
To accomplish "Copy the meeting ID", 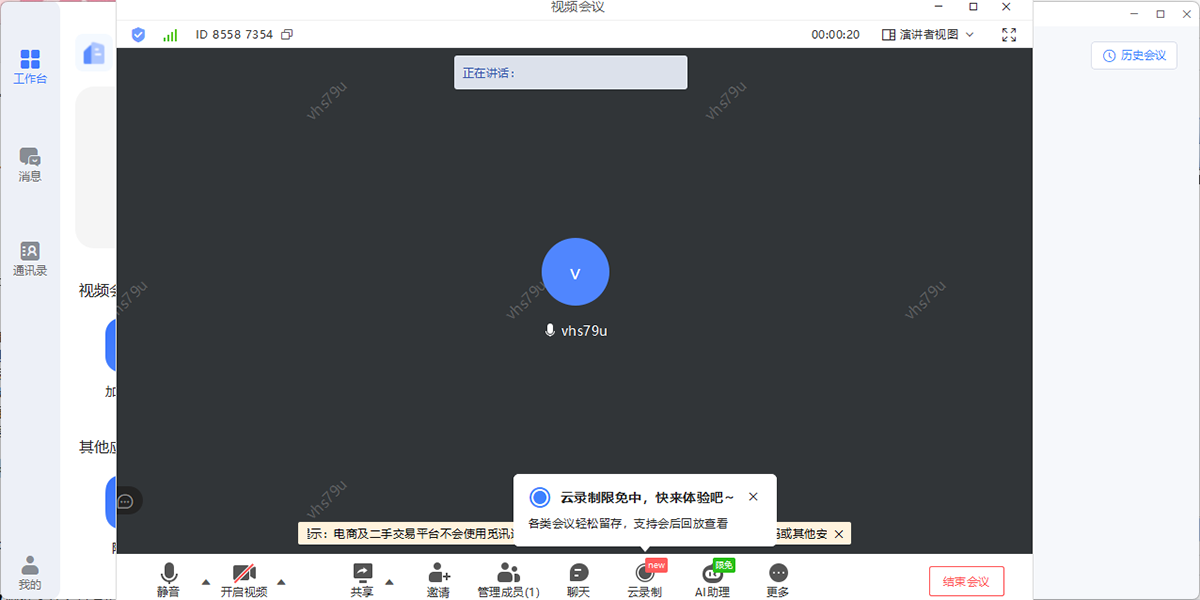I will [x=287, y=34].
